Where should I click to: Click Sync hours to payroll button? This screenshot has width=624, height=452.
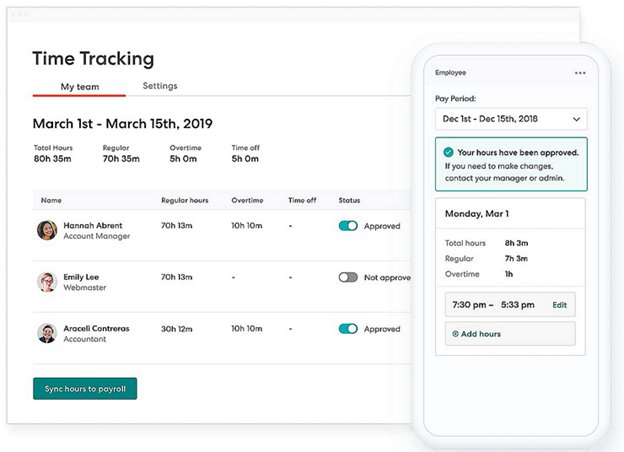pyautogui.click(x=85, y=388)
